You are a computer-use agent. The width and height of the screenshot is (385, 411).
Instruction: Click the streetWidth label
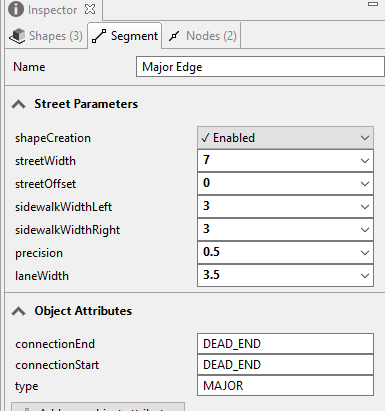[x=45, y=161]
